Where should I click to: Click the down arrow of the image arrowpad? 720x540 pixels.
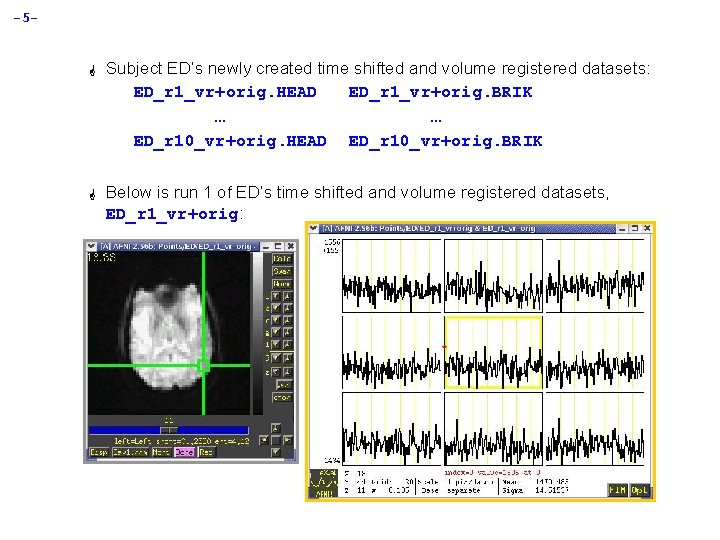276,452
